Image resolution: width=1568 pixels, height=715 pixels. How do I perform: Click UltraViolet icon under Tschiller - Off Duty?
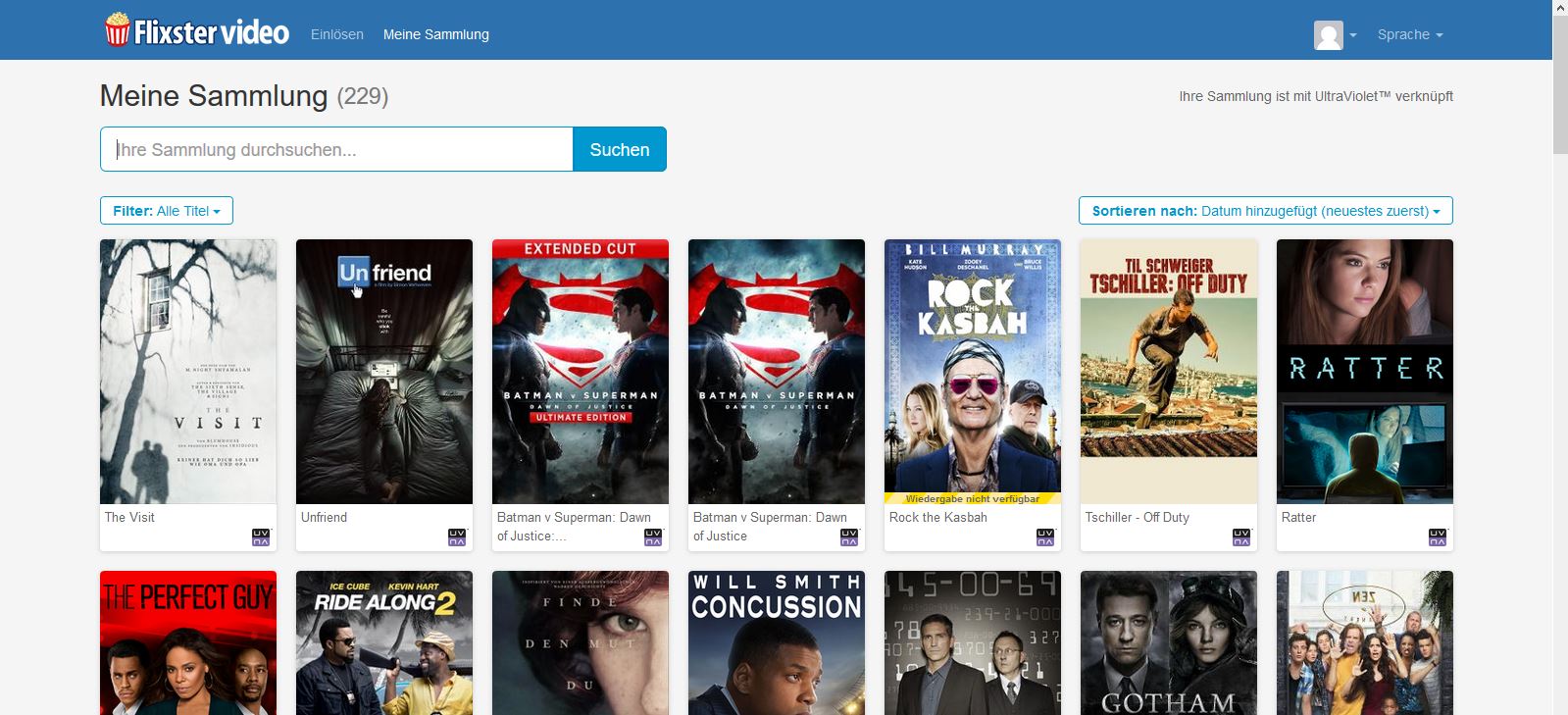click(x=1241, y=536)
